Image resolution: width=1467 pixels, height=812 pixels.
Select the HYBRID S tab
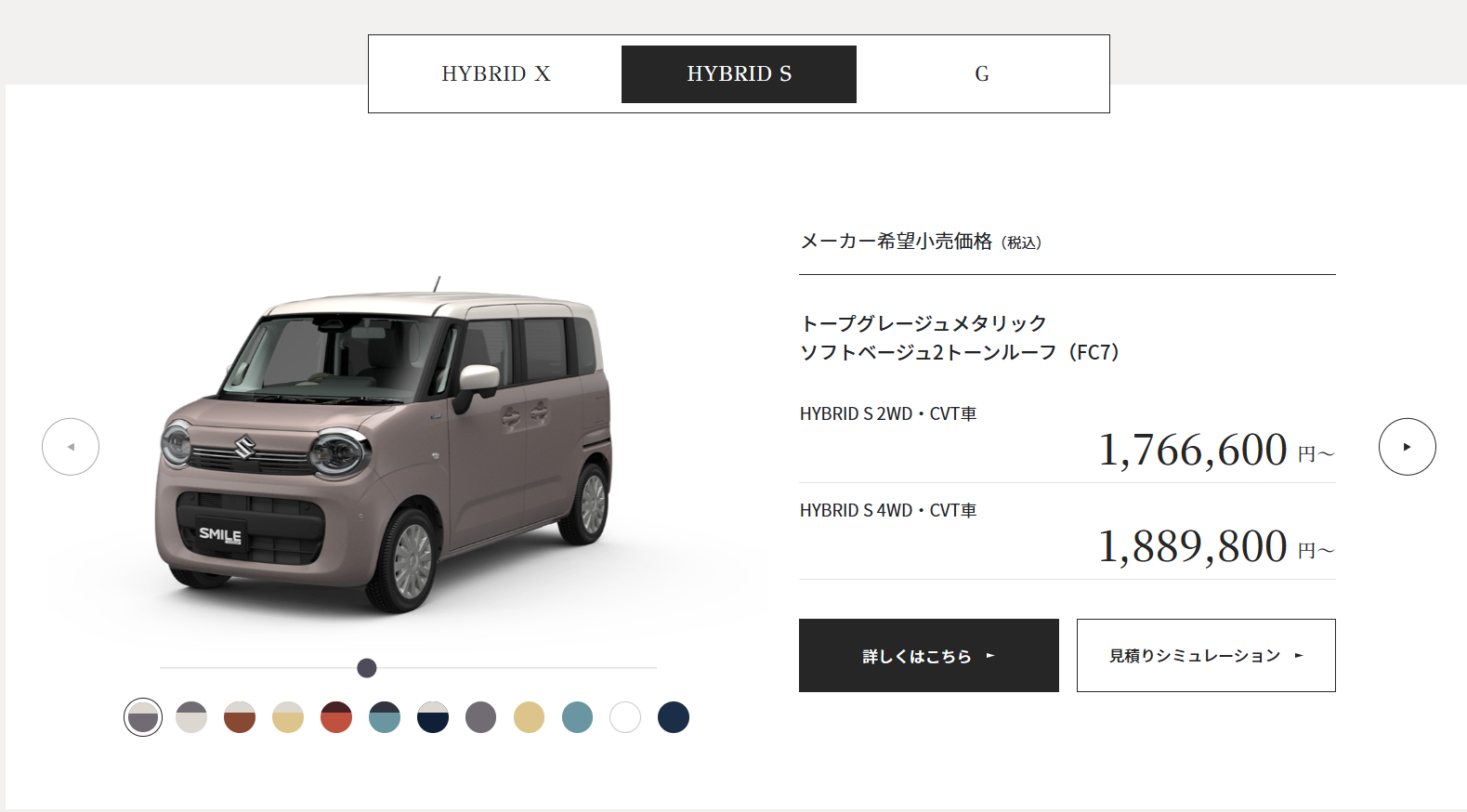(x=739, y=74)
